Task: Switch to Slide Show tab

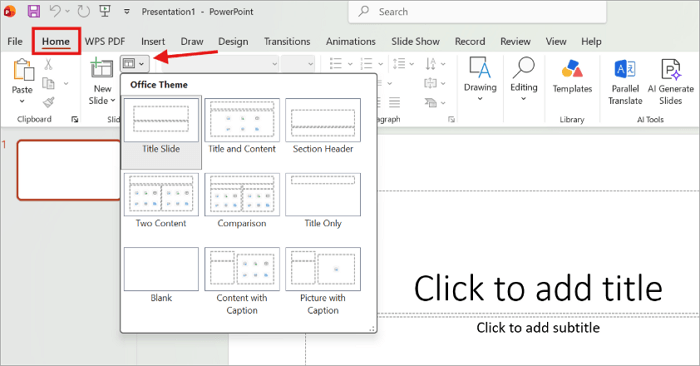Action: 415,42
